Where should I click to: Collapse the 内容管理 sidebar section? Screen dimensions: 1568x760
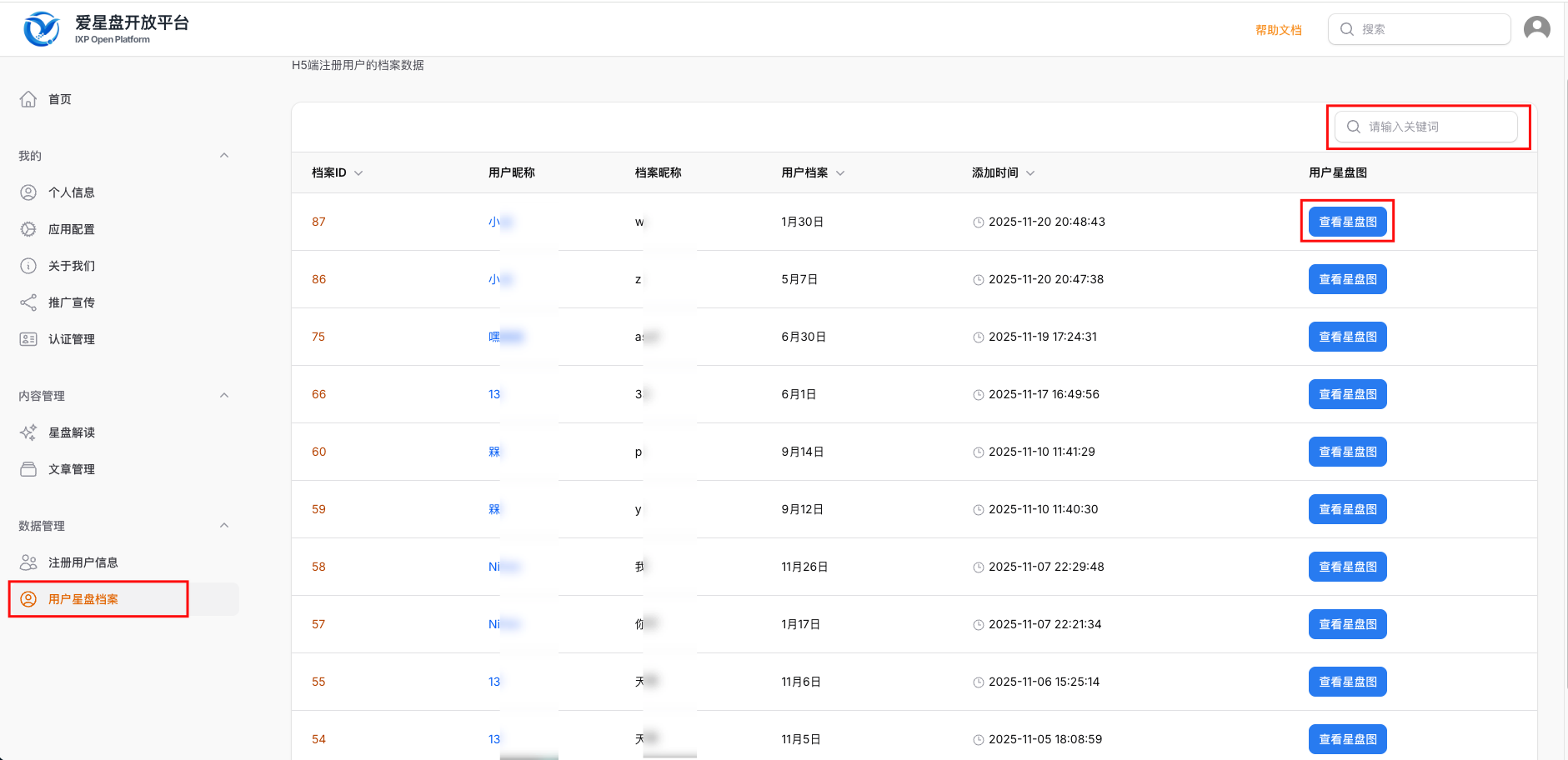pyautogui.click(x=223, y=396)
